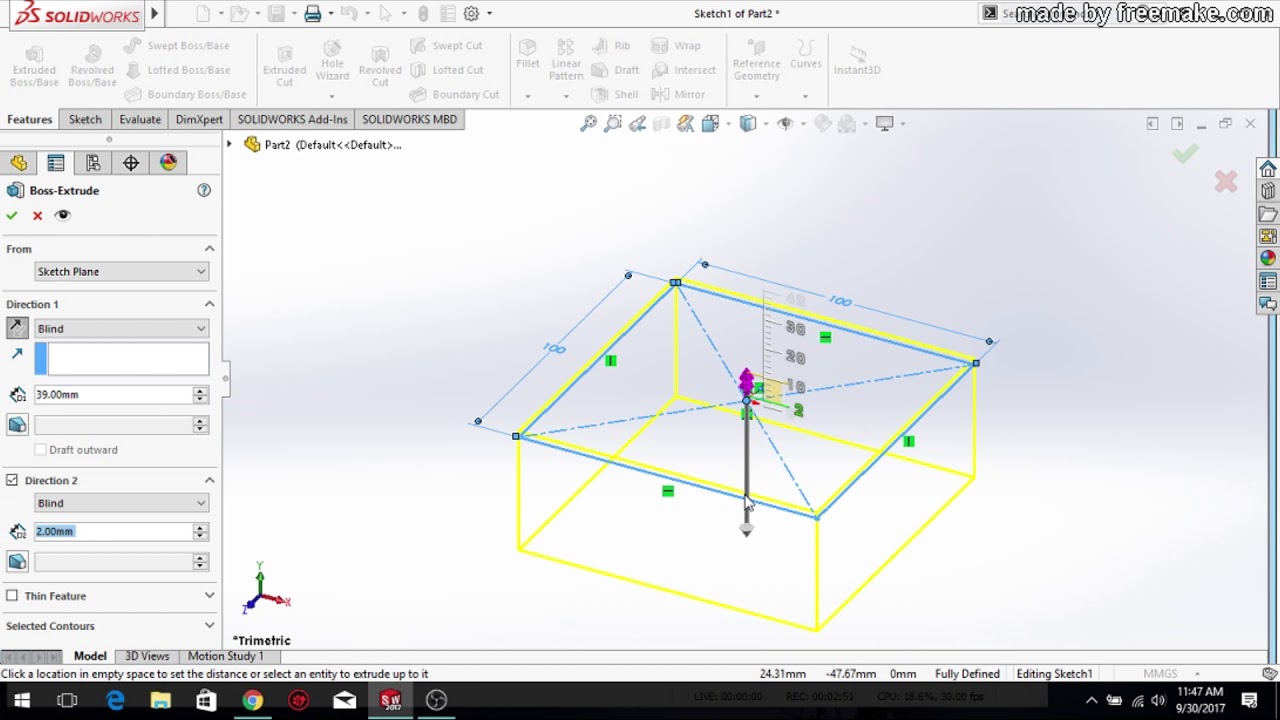Open Appearances color ball icon in task pane
The width and height of the screenshot is (1280, 720).
(x=1268, y=258)
